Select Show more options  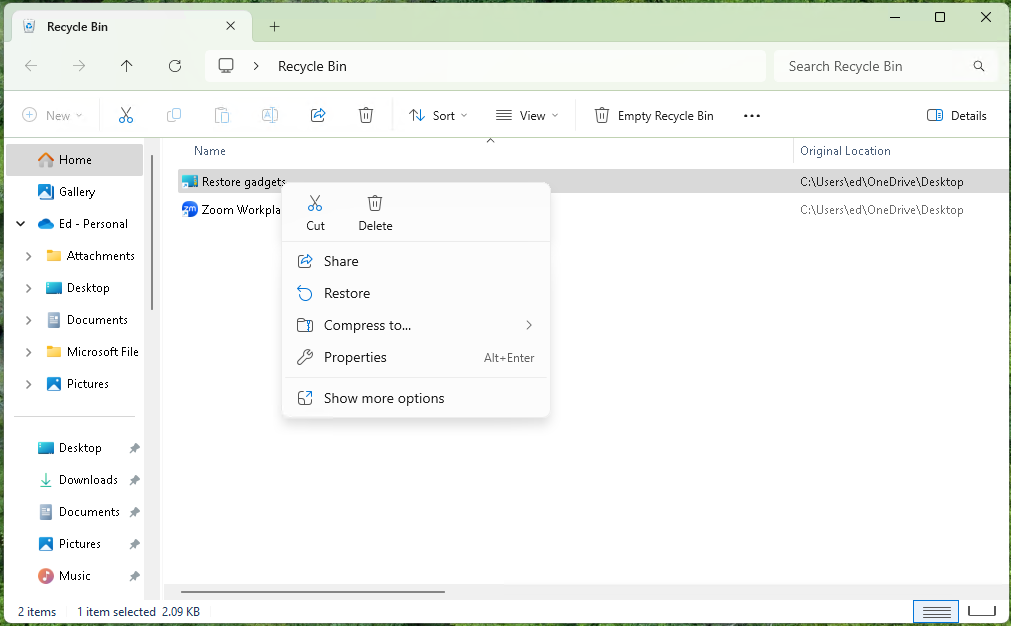(416, 398)
